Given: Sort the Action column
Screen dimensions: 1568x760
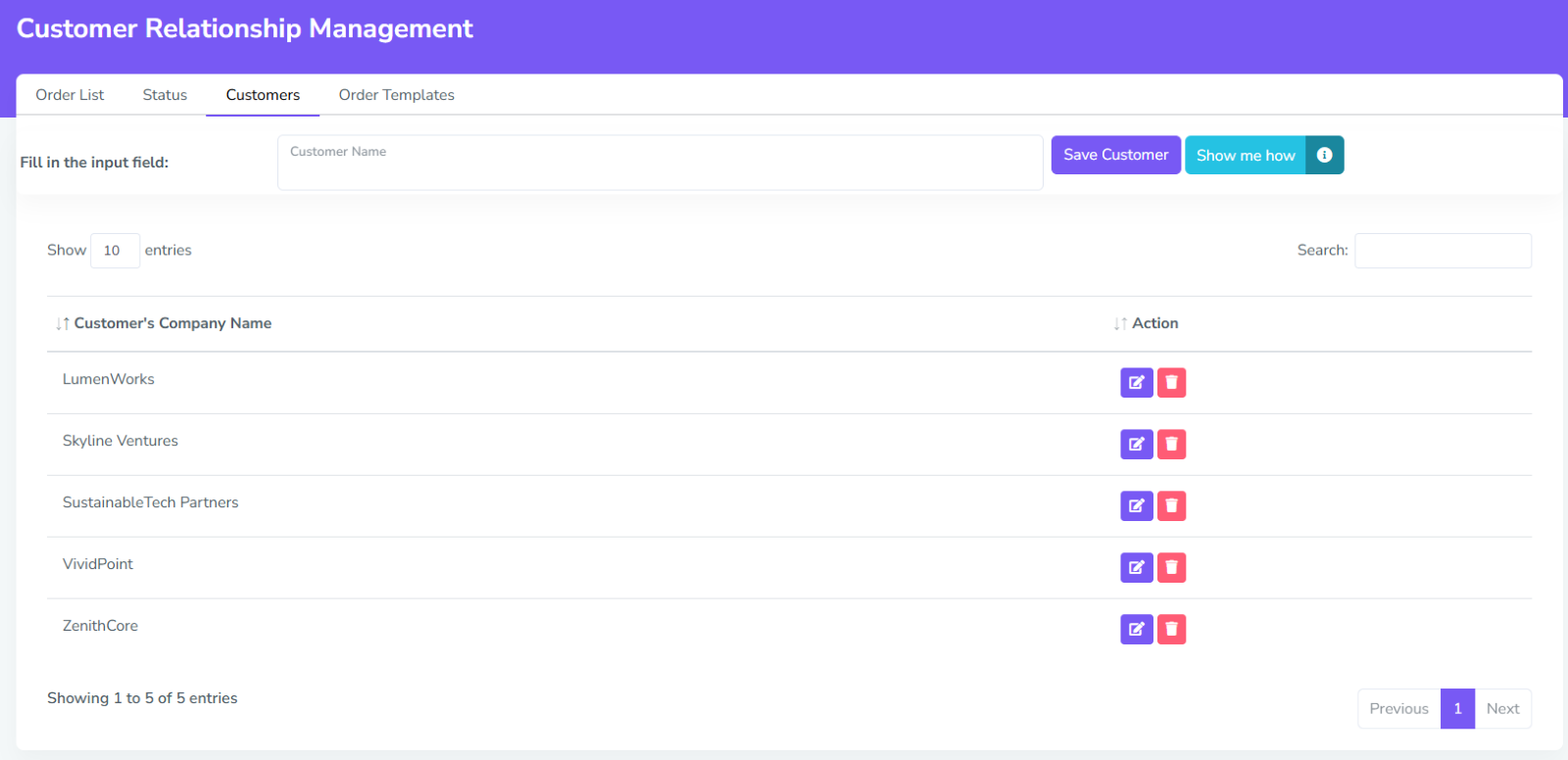Looking at the screenshot, I should (x=1154, y=323).
